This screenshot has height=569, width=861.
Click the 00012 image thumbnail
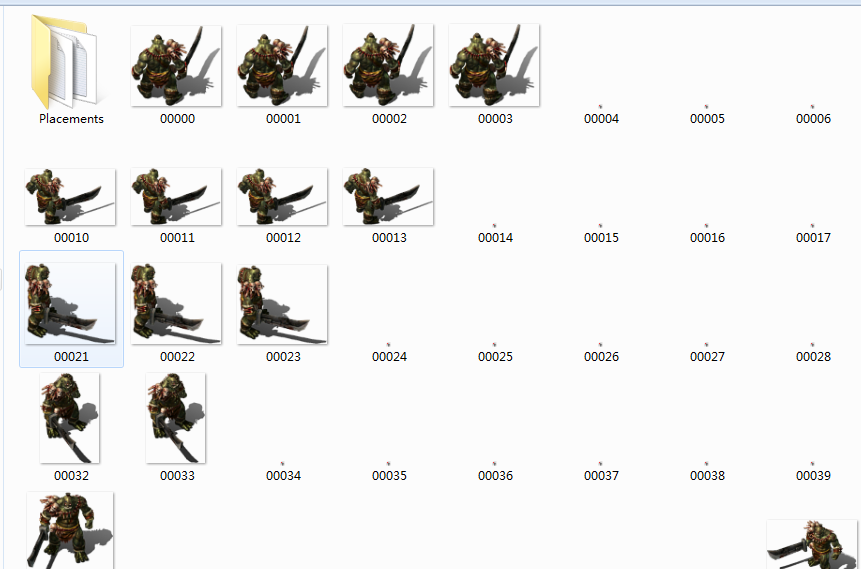pyautogui.click(x=282, y=197)
